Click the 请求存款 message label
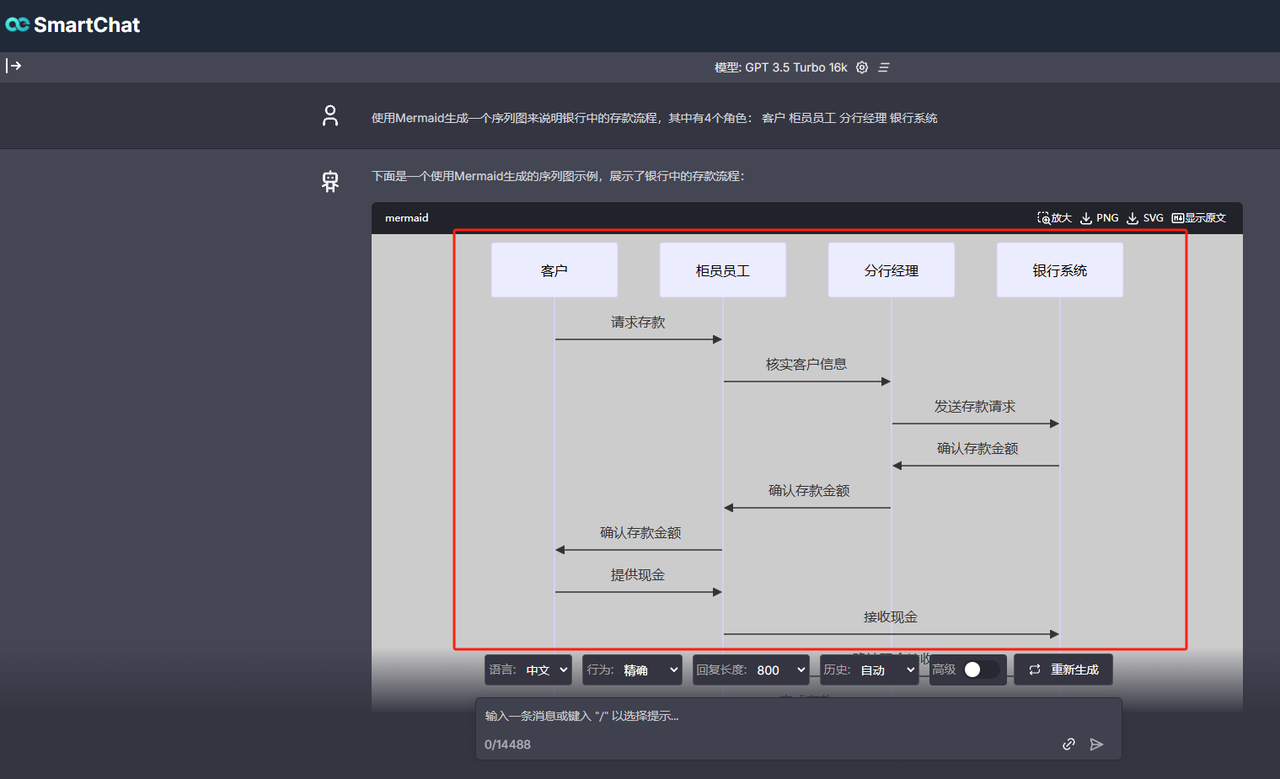Screen dimensions: 1280x779 coord(638,322)
